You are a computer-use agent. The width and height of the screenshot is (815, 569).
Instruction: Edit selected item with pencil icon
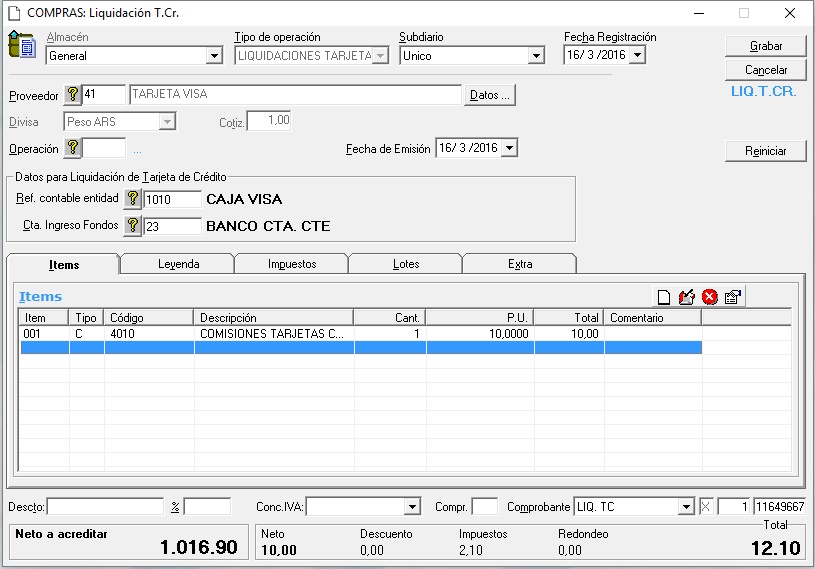coord(687,297)
